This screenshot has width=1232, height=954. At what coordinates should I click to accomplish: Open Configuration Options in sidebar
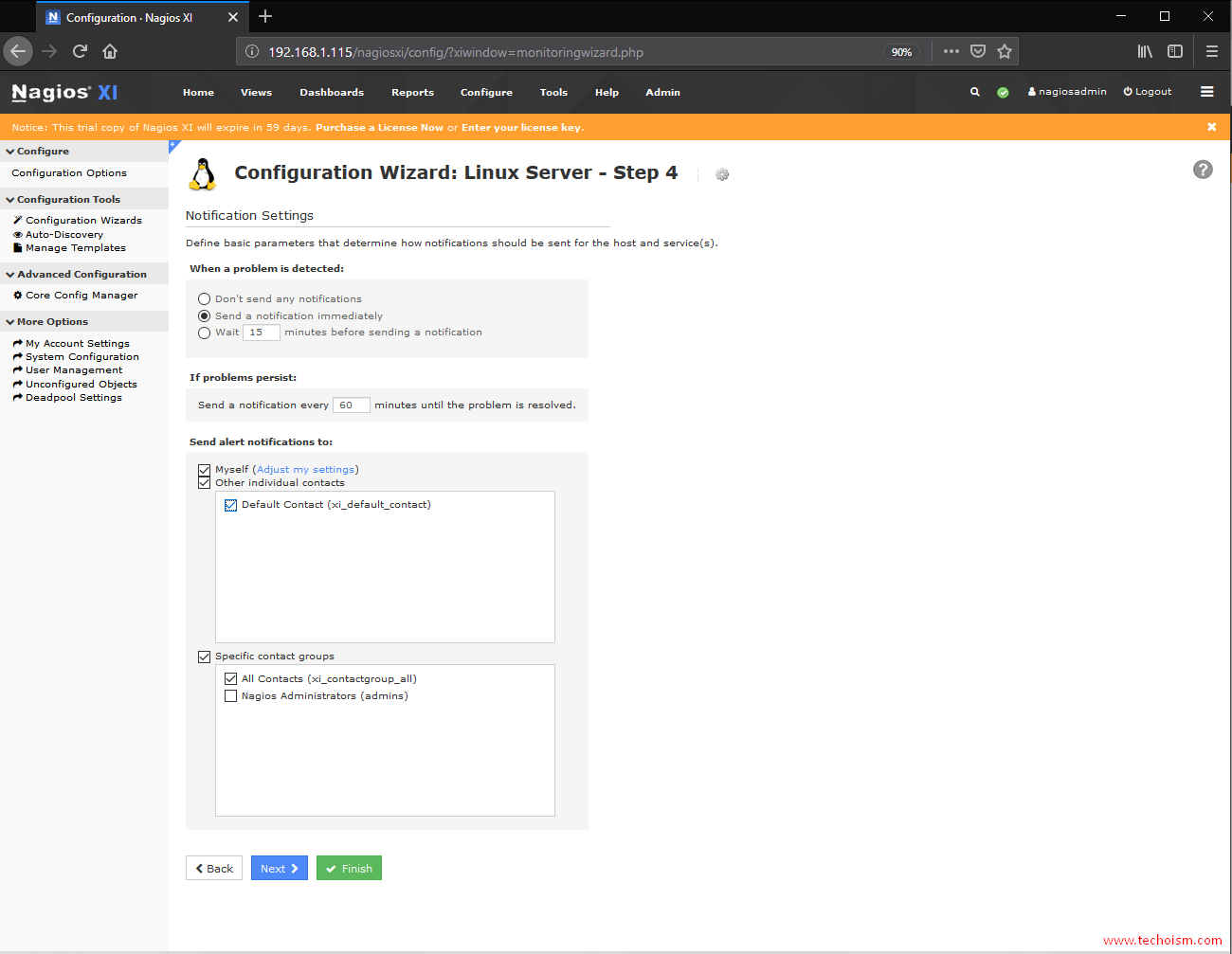[69, 173]
